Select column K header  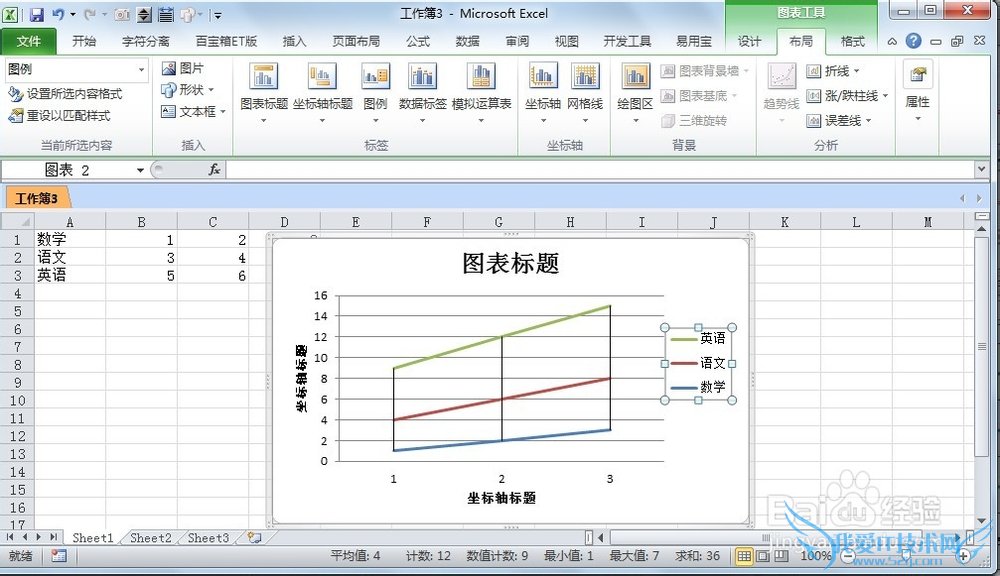[784, 222]
